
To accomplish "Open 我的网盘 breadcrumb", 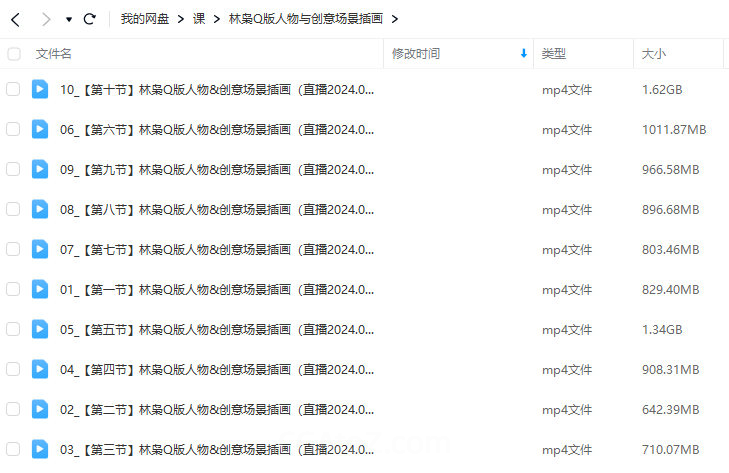I will point(145,19).
